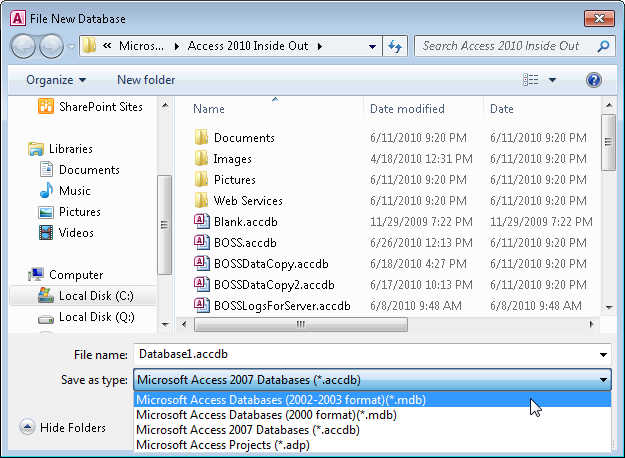Click date modified 6/26/2010 12:13 PM cell

click(421, 243)
